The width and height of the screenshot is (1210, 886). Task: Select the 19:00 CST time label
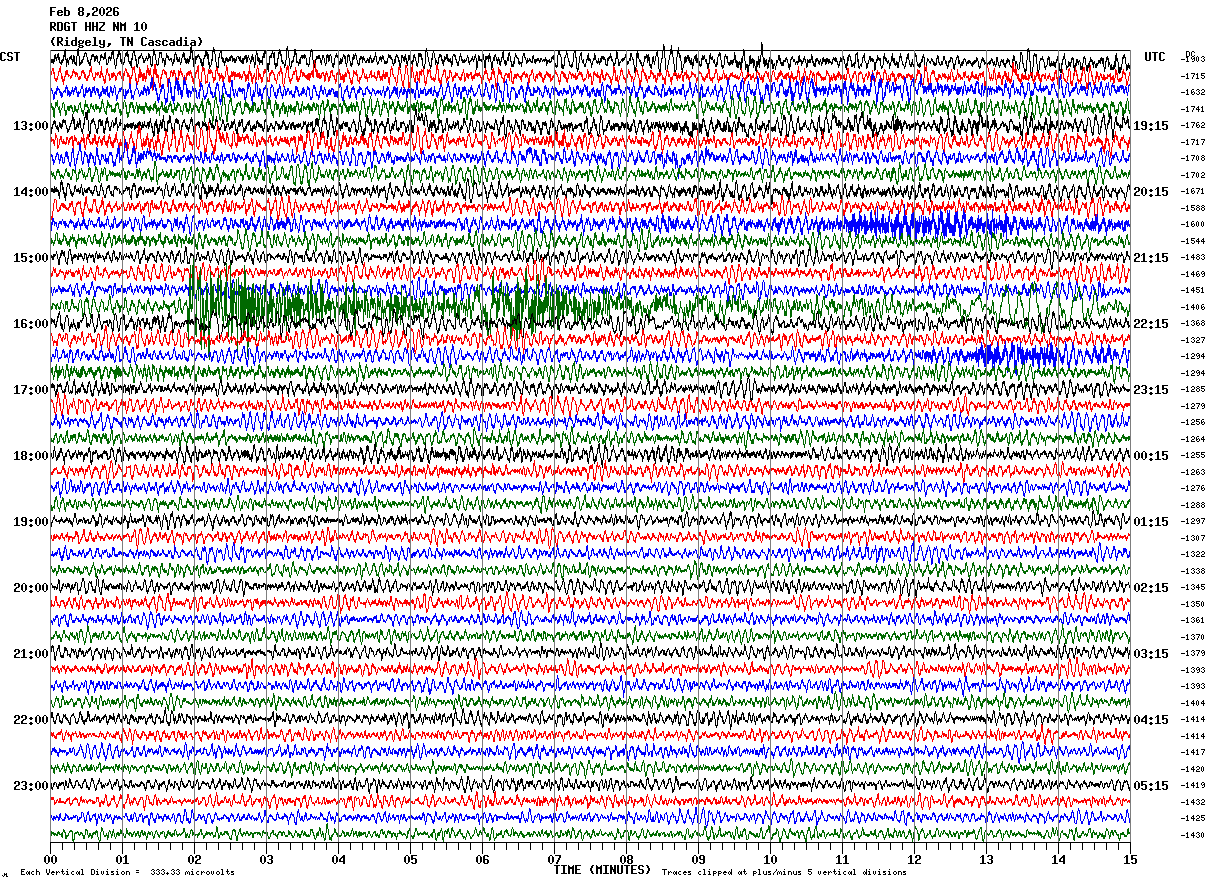pyautogui.click(x=30, y=522)
